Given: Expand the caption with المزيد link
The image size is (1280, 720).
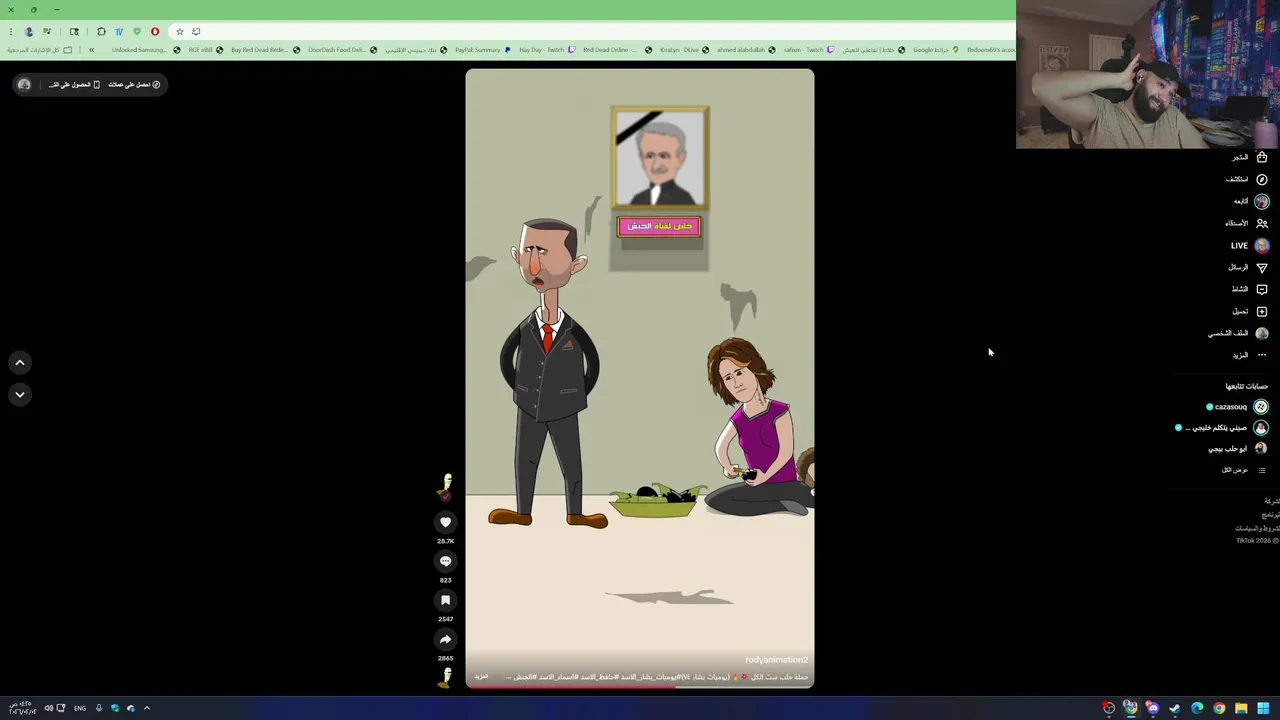Looking at the screenshot, I should coord(481,677).
